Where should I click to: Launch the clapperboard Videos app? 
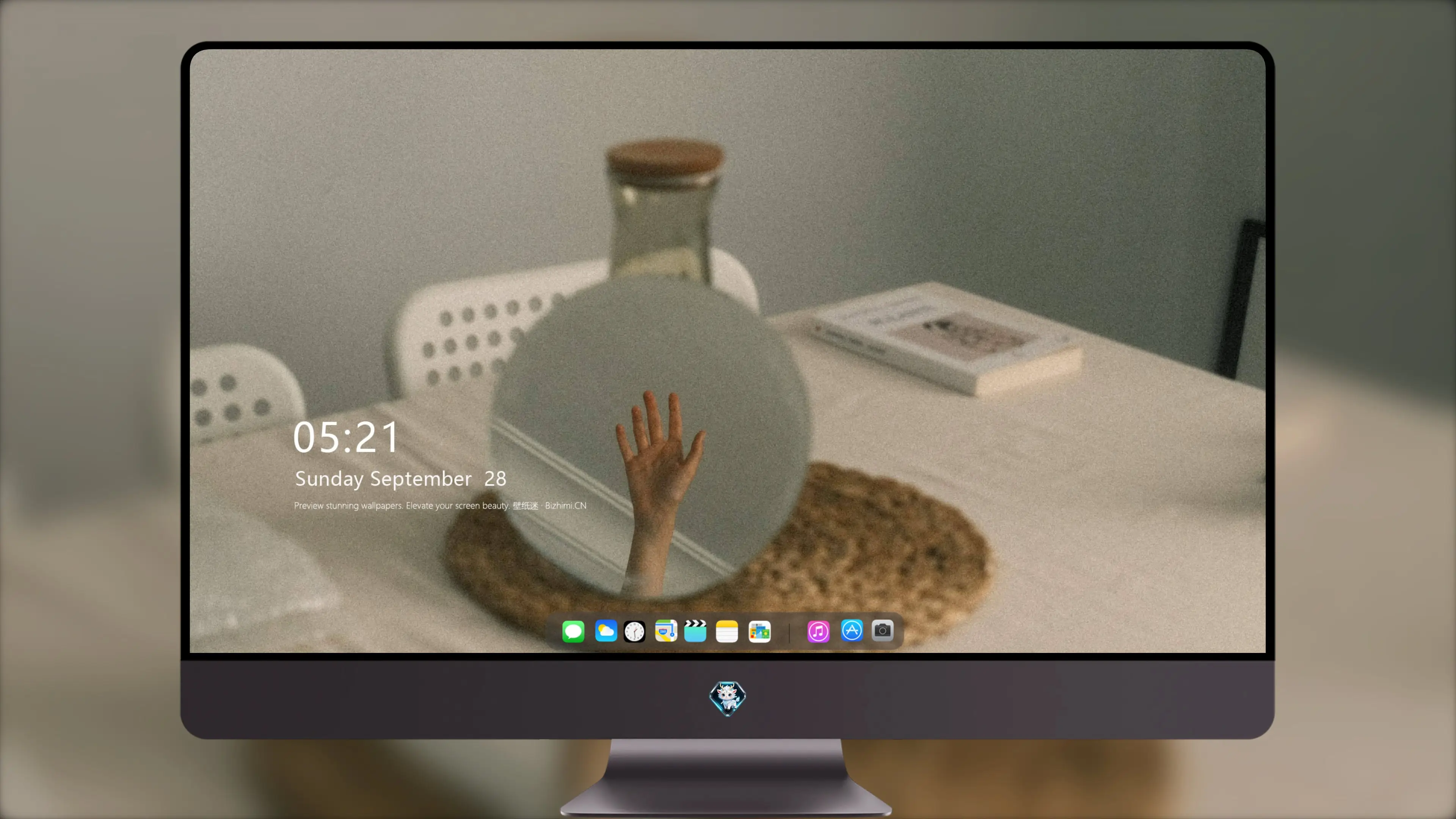pos(695,631)
